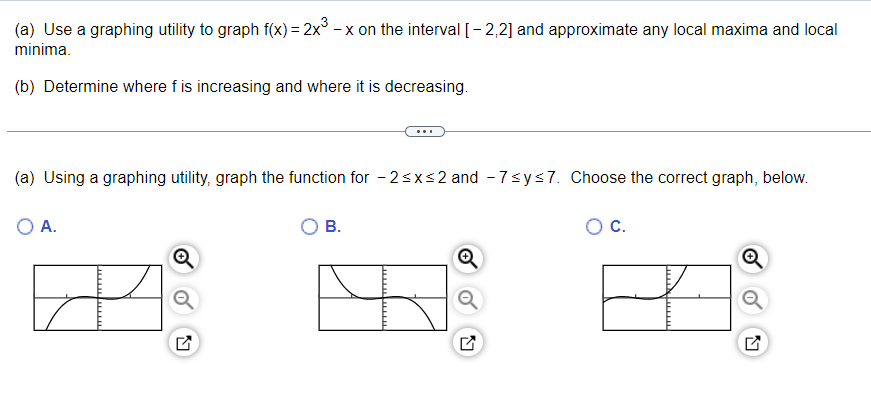Click the option A letter label

(49, 227)
